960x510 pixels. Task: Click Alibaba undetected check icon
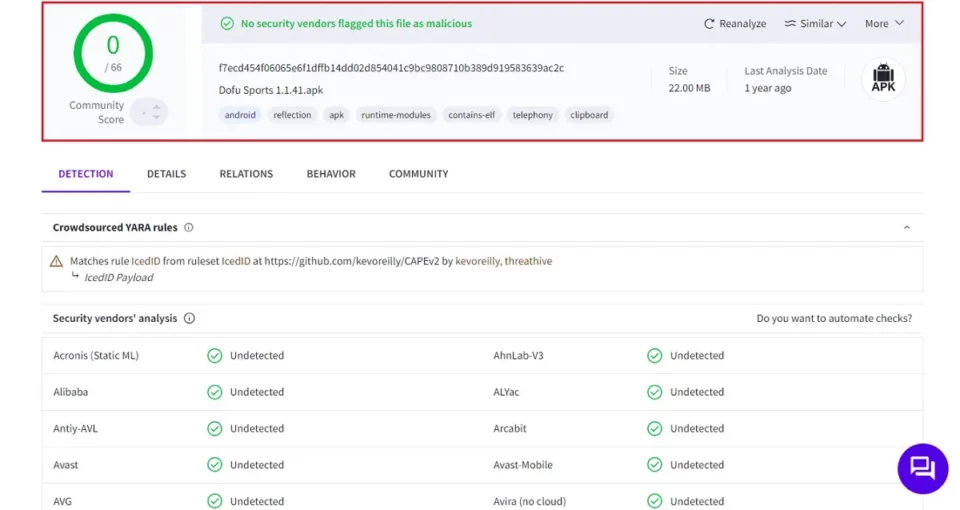coord(214,392)
